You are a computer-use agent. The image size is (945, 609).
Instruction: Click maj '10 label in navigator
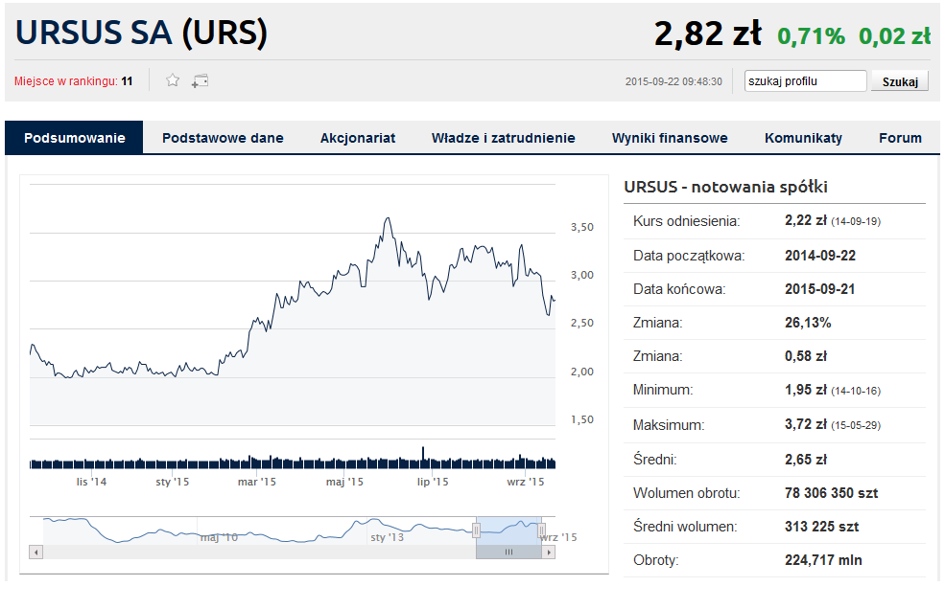coord(219,537)
